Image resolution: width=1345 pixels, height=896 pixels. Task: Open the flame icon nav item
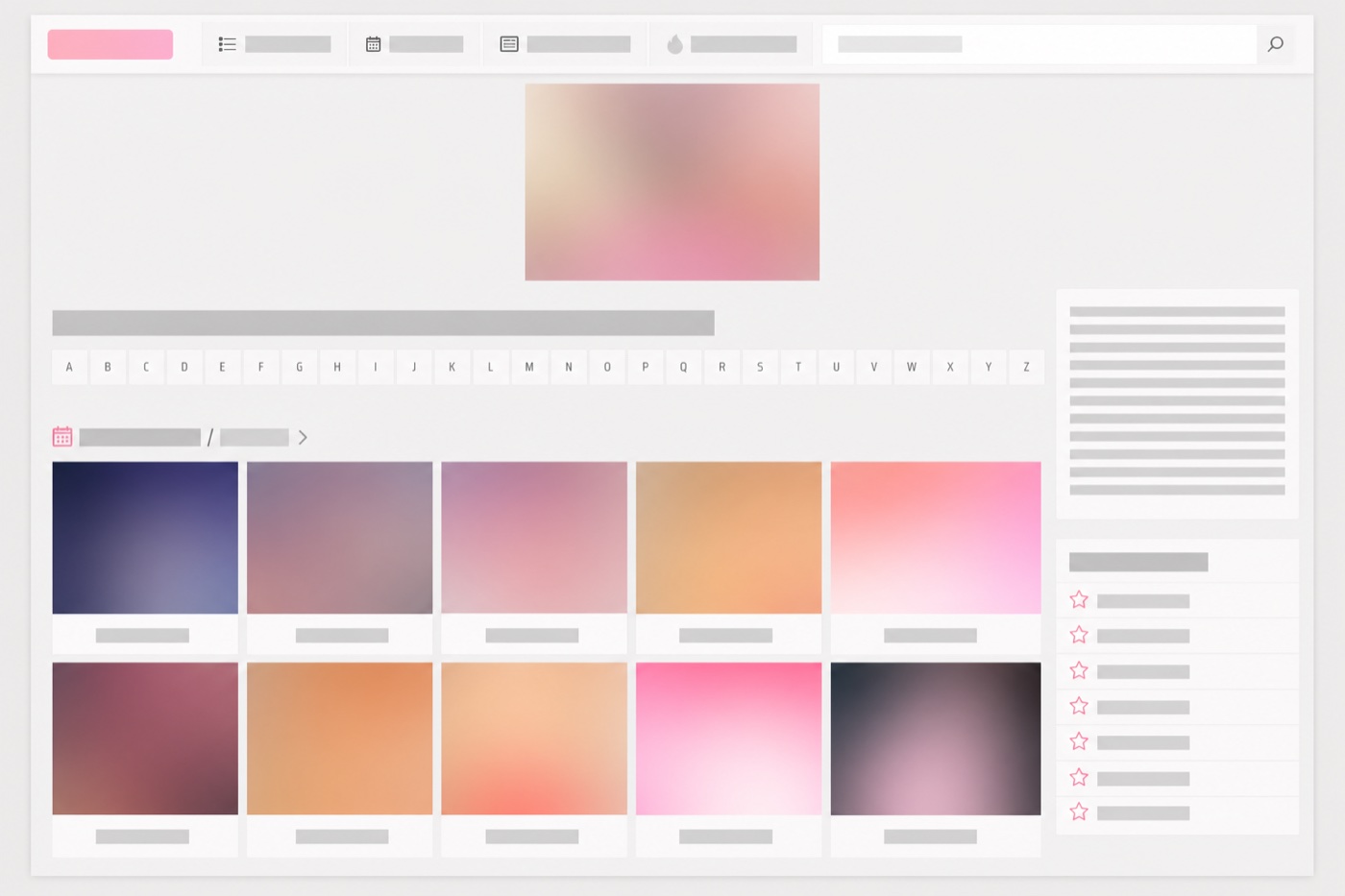pyautogui.click(x=731, y=44)
